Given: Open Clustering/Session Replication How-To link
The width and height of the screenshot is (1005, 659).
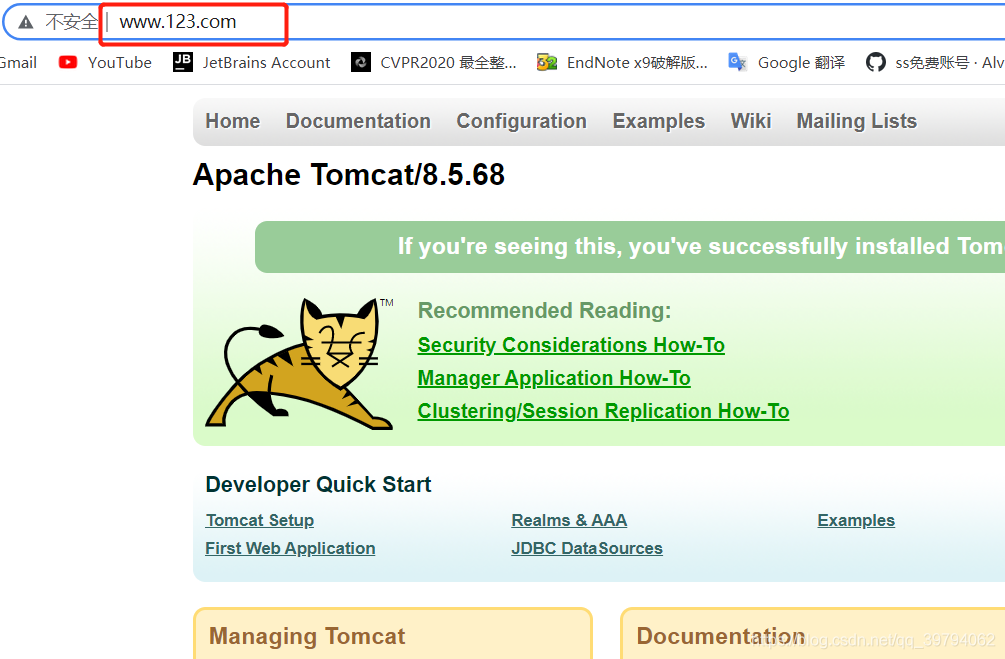Looking at the screenshot, I should pos(603,411).
